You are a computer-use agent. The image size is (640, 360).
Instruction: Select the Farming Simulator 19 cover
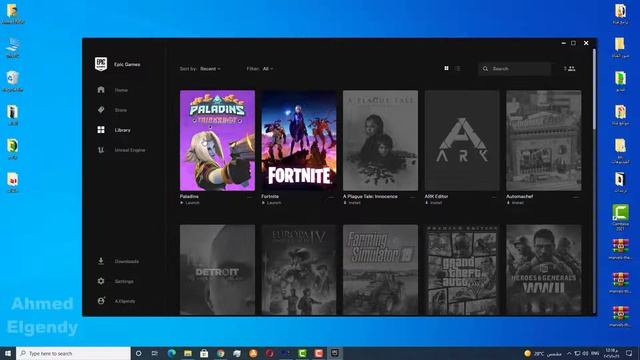pos(380,270)
